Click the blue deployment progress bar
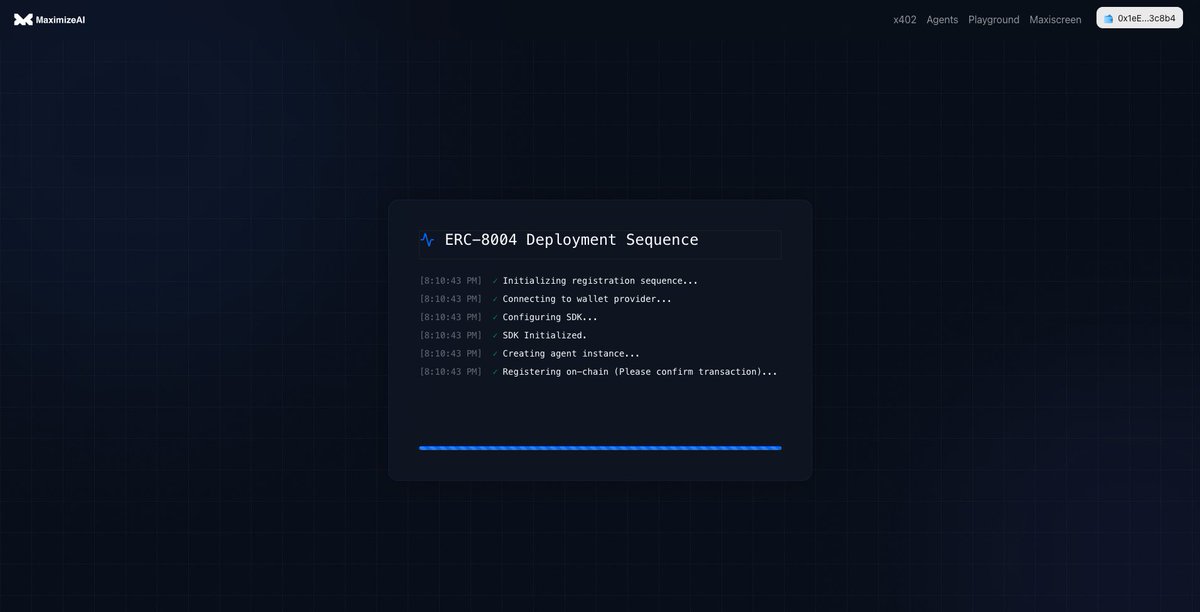The height and width of the screenshot is (612, 1200). click(600, 448)
